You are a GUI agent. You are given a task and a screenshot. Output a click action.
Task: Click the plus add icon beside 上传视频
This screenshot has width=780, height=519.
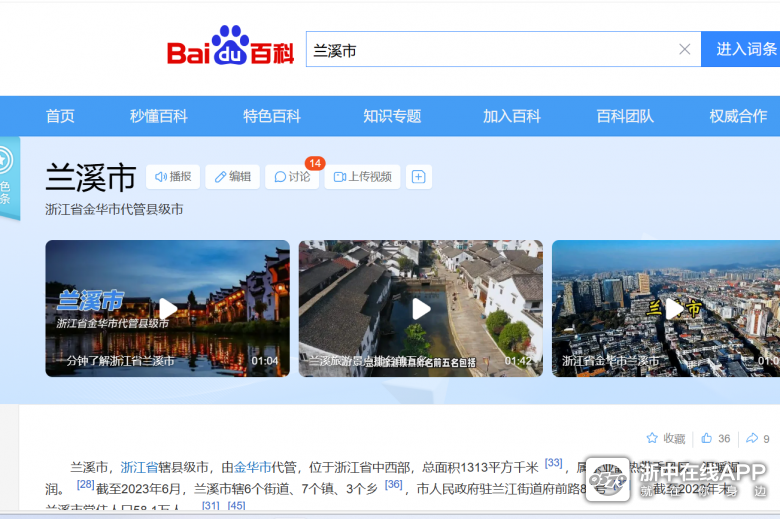coord(419,177)
